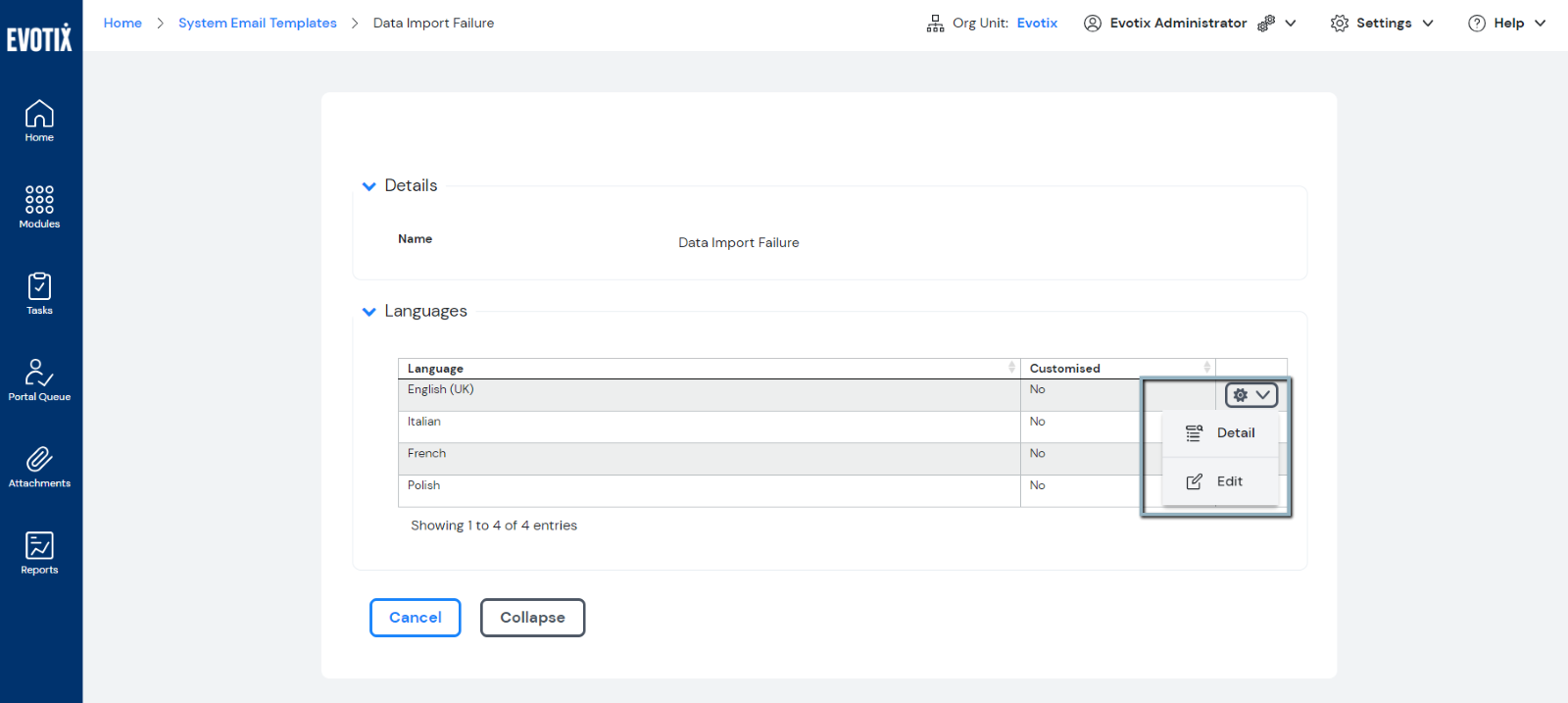Click the user profile icon
Image resolution: width=1568 pixels, height=703 pixels.
(1093, 24)
